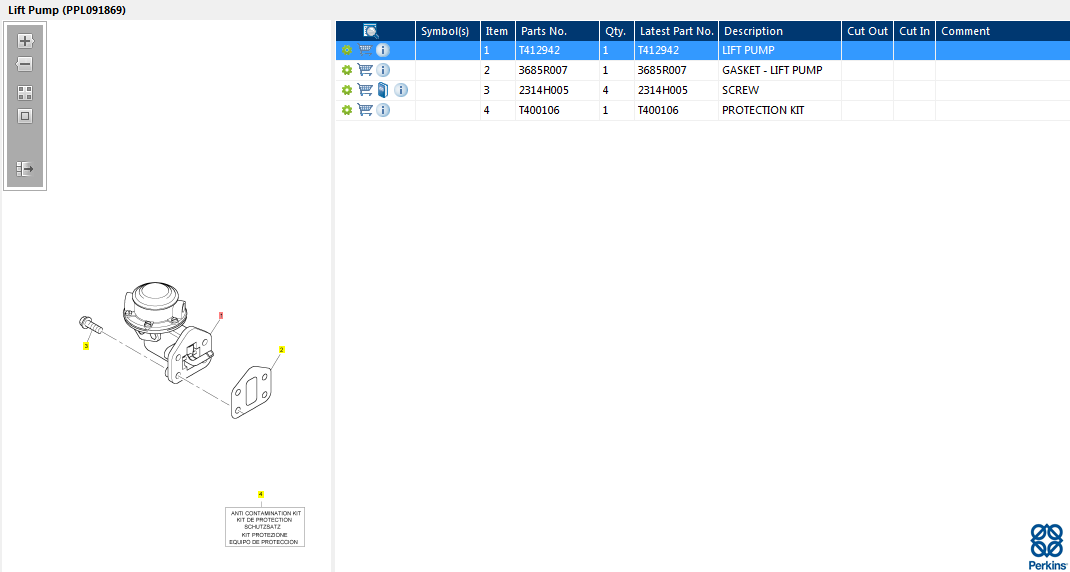
Task: Click callout label 2 in the diagram
Action: point(282,350)
